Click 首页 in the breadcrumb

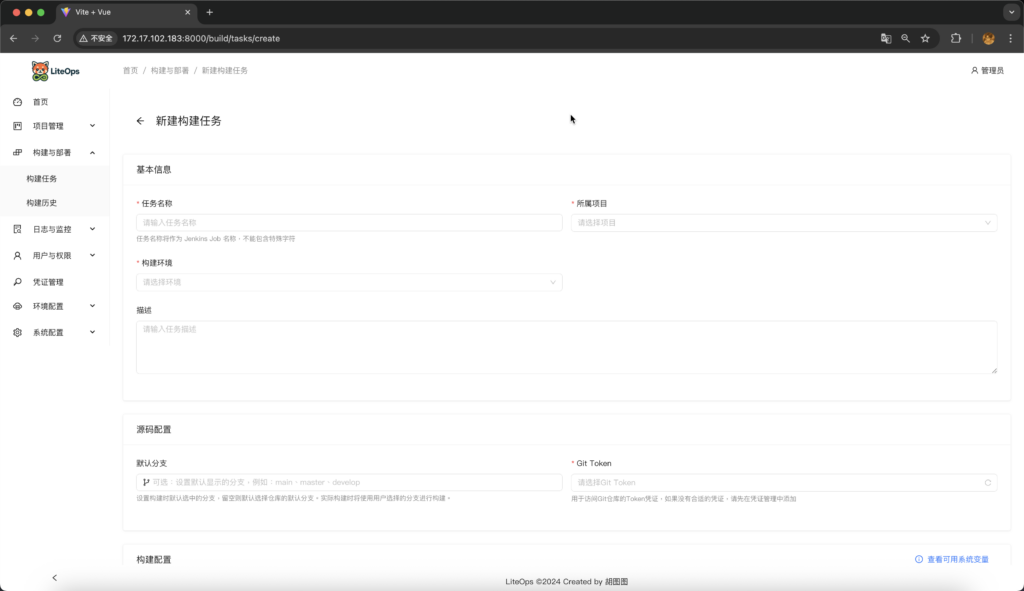pos(130,71)
